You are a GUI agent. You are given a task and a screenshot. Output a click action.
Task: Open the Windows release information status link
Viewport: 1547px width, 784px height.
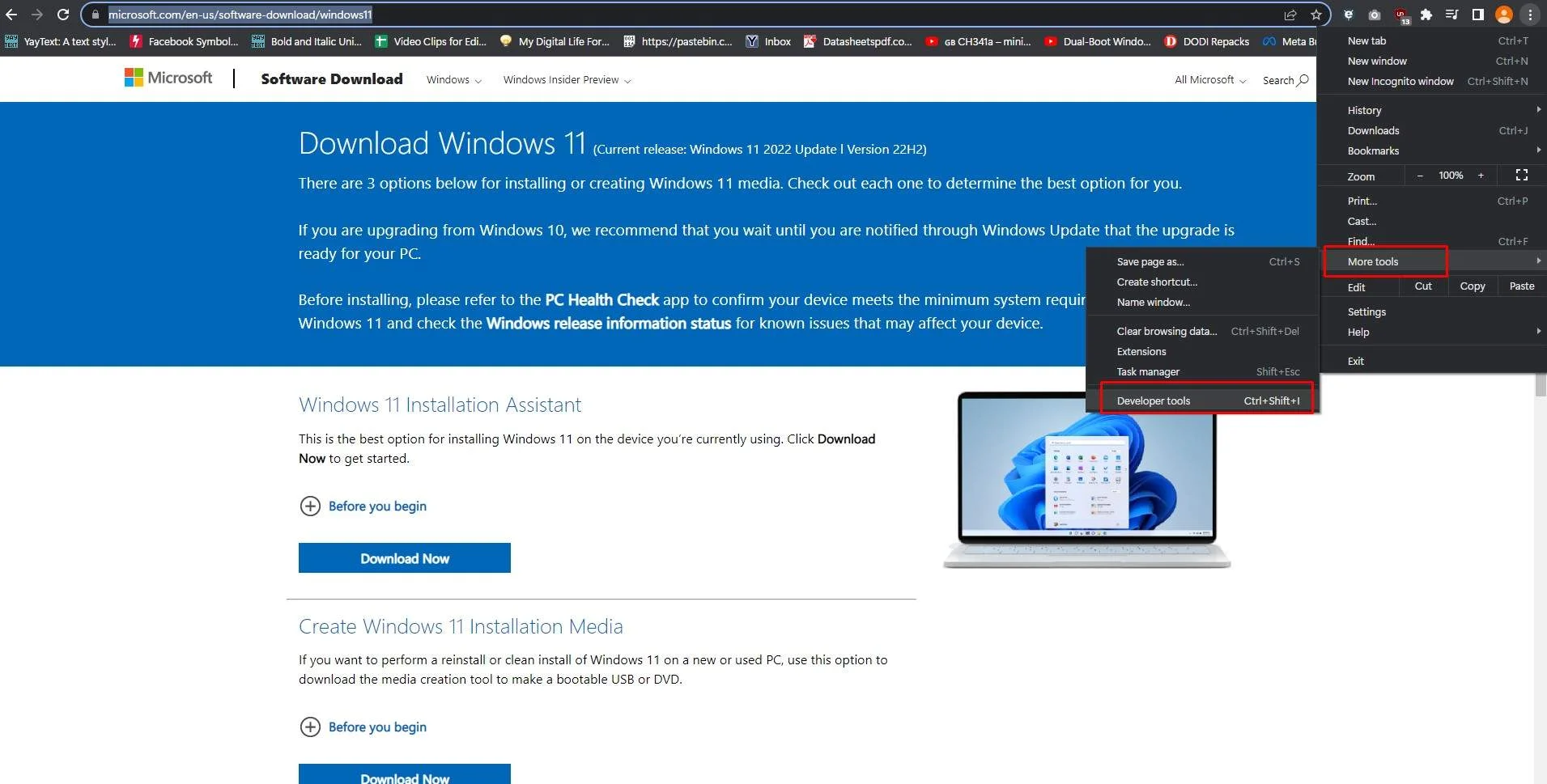pyautogui.click(x=609, y=323)
